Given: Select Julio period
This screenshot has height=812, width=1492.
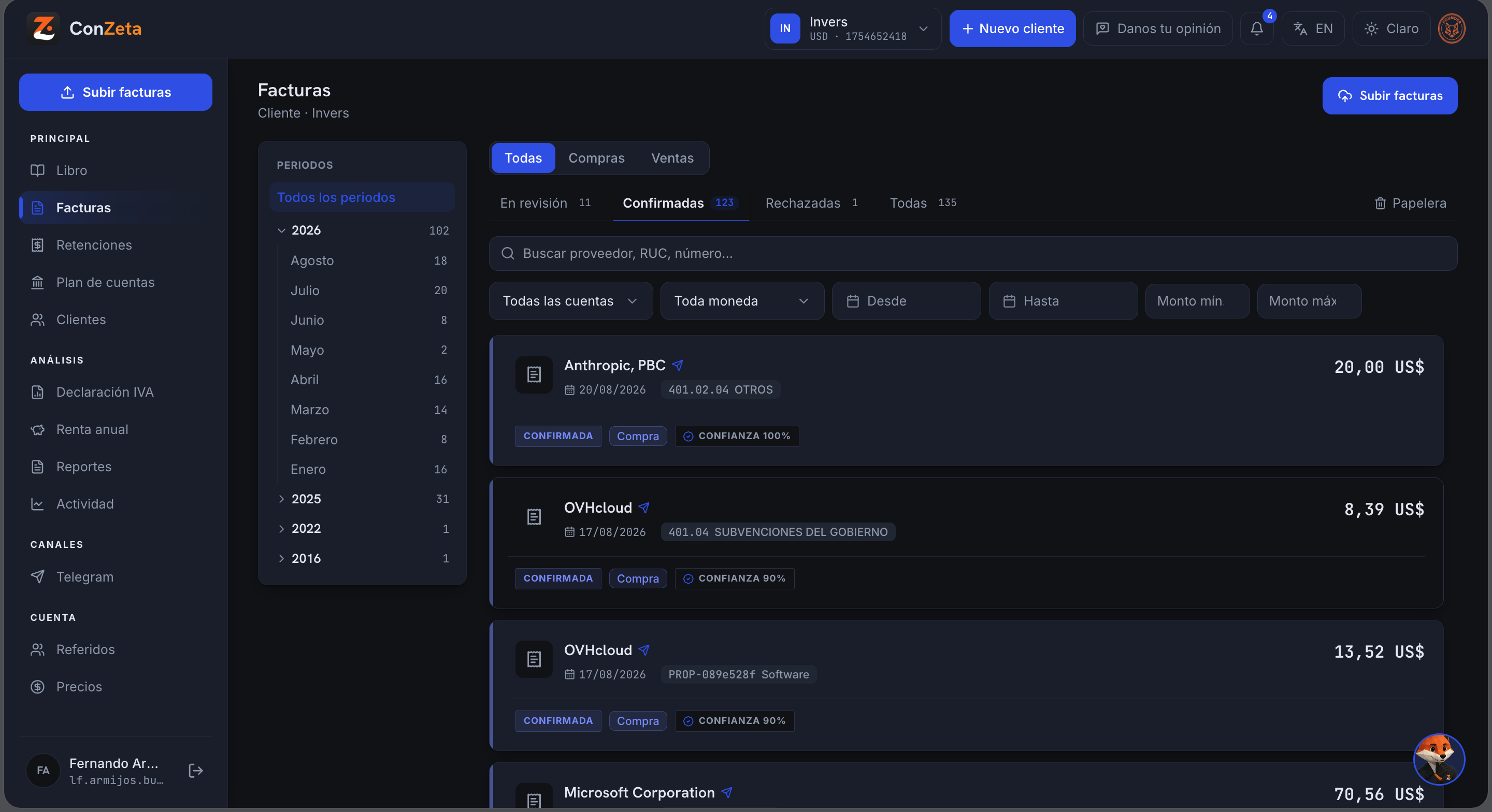Looking at the screenshot, I should tap(368, 290).
